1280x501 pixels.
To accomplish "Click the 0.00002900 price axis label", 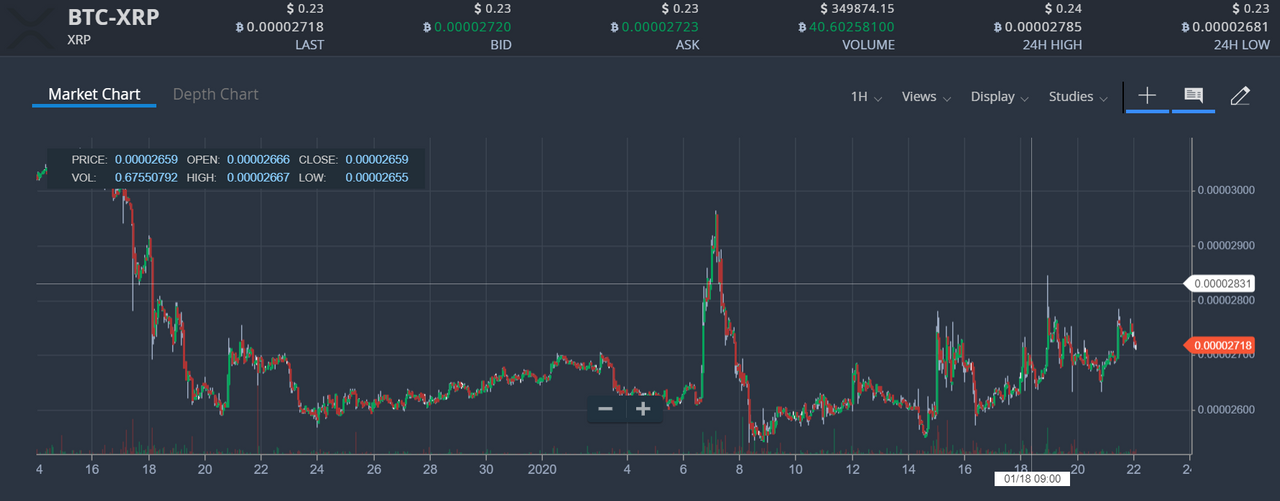I will (x=1226, y=245).
